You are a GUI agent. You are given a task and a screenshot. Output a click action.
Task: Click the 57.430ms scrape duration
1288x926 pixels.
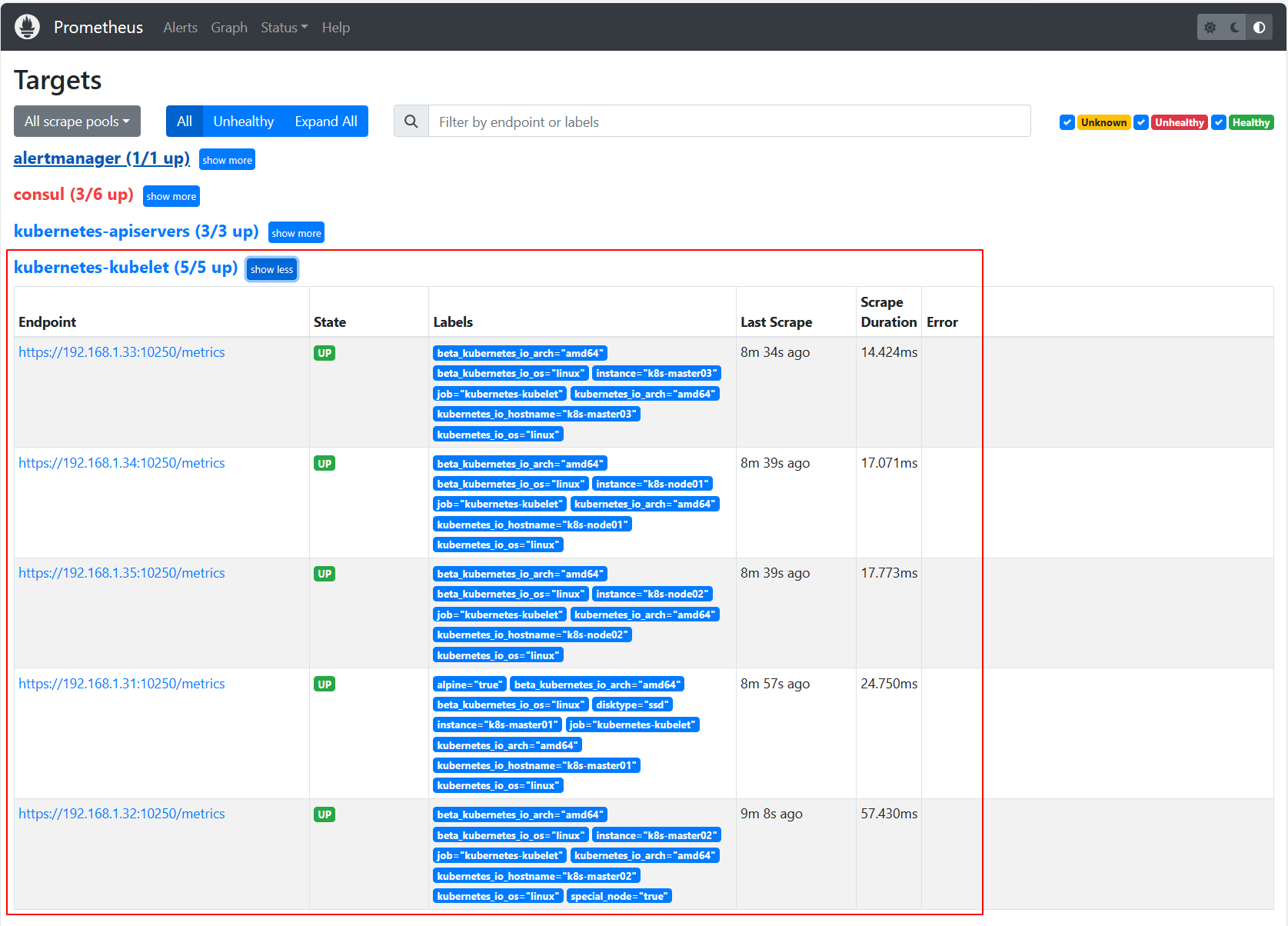pos(889,814)
